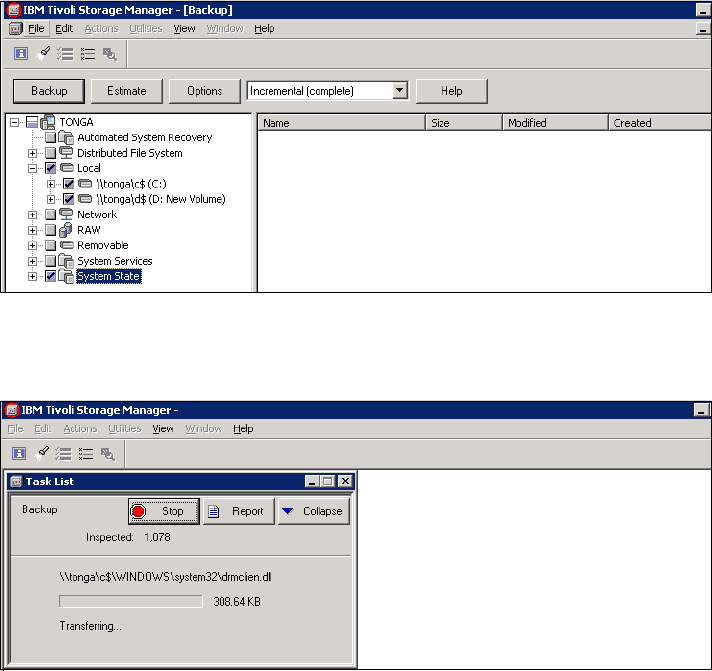This screenshot has height=671, width=712.
Task: Click the search files icon in Backup window toolbar
Action: [x=109, y=54]
